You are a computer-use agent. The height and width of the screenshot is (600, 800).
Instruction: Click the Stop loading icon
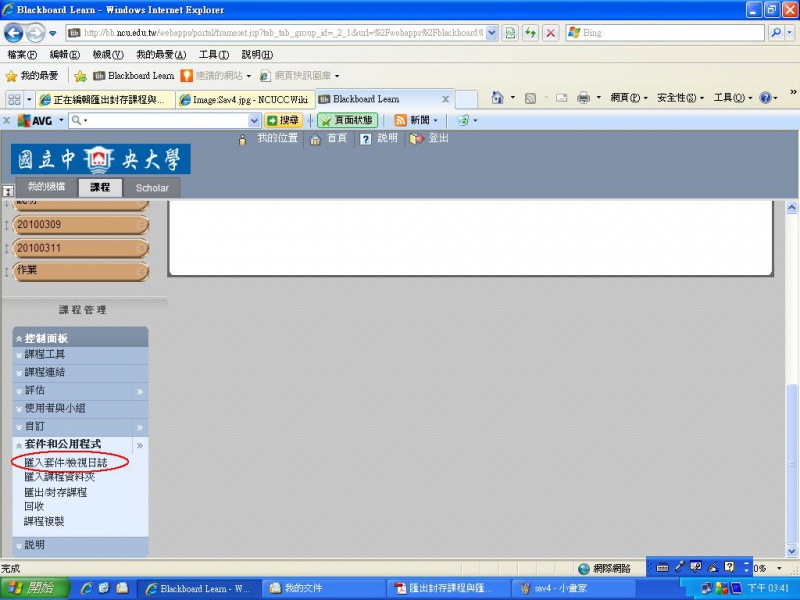pyautogui.click(x=550, y=33)
